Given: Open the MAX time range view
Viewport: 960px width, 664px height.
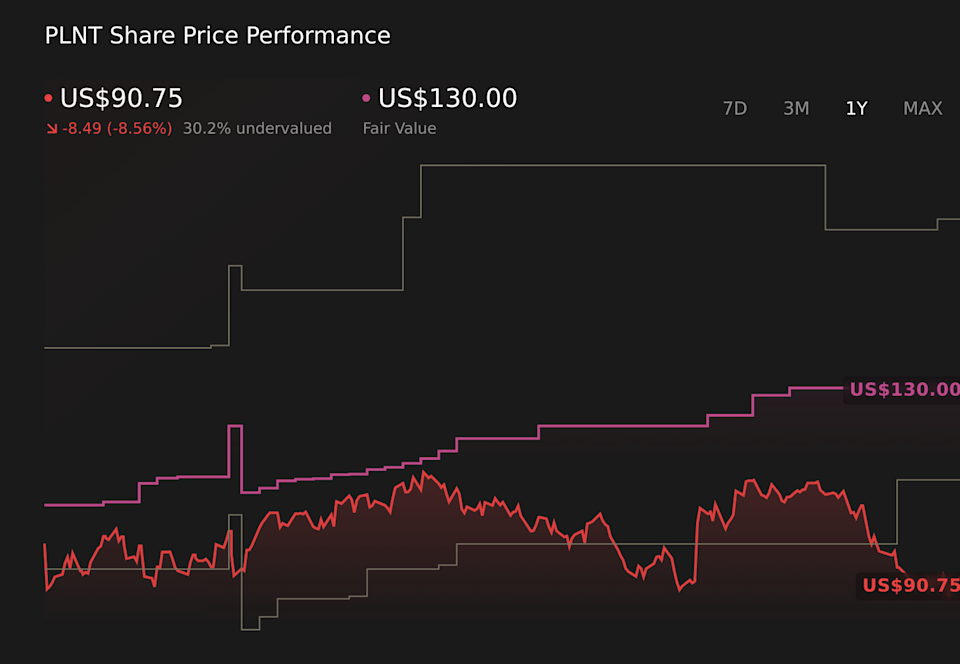Looking at the screenshot, I should click(922, 108).
